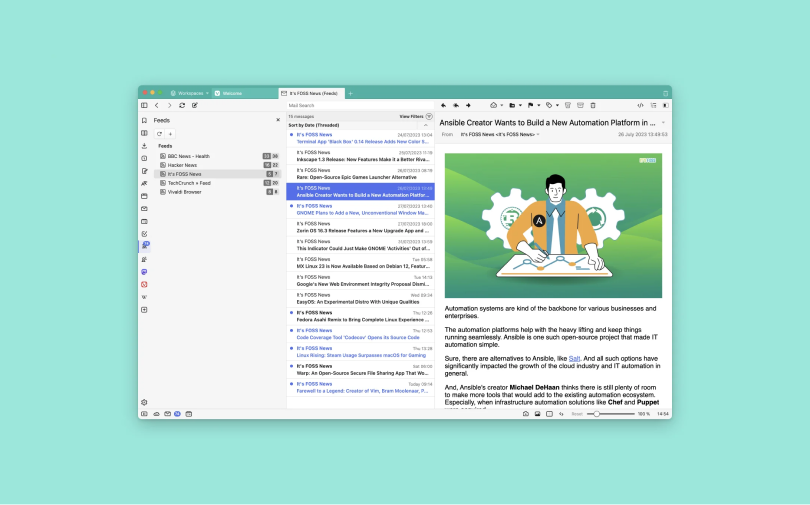Select the Hacker News feed
810x505 pixels.
click(181, 165)
